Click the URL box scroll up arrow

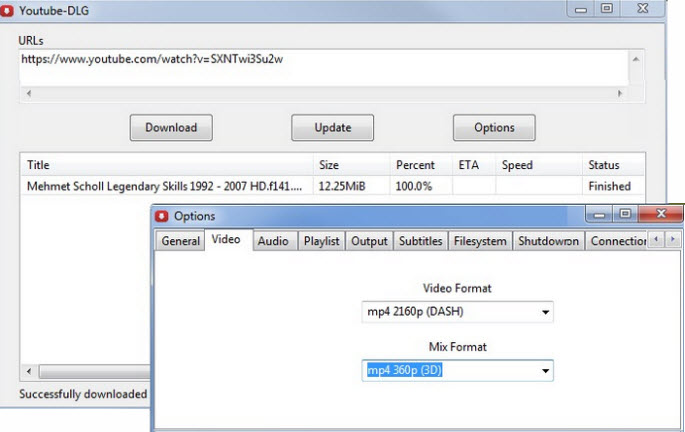tap(636, 59)
